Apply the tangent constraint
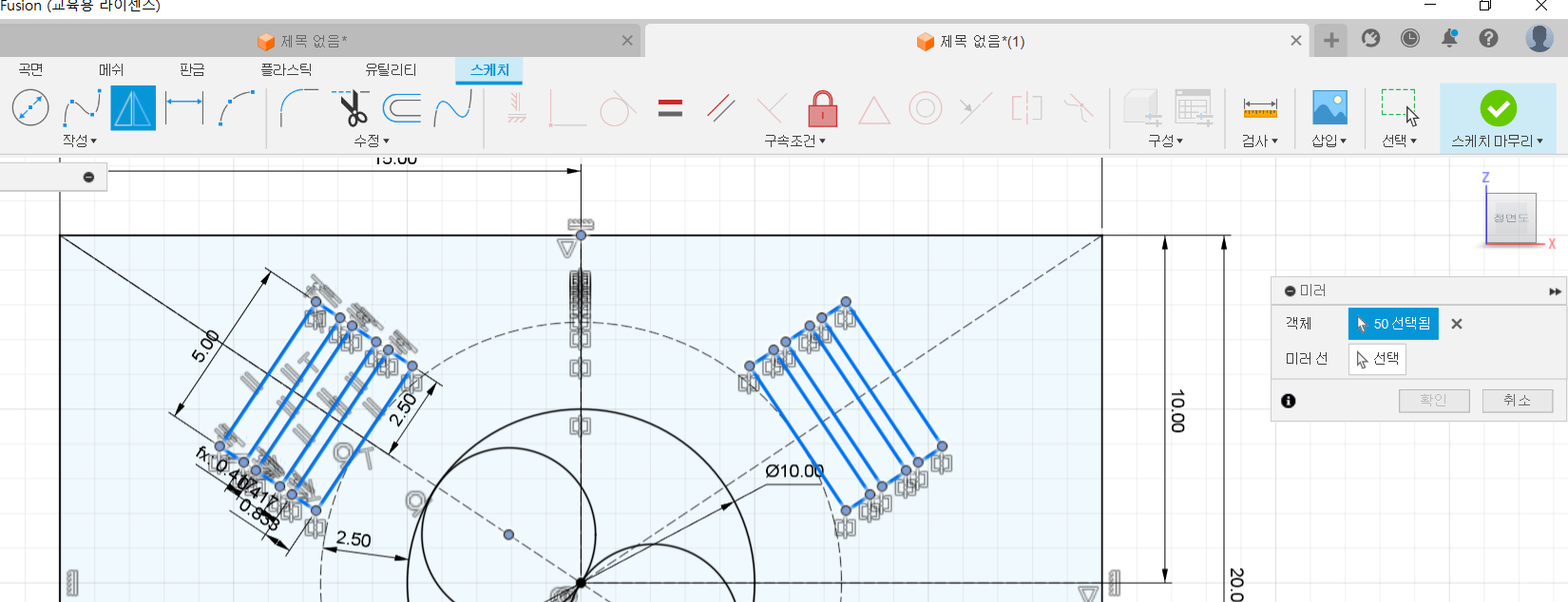Image resolution: width=1568 pixels, height=602 pixels. click(618, 108)
